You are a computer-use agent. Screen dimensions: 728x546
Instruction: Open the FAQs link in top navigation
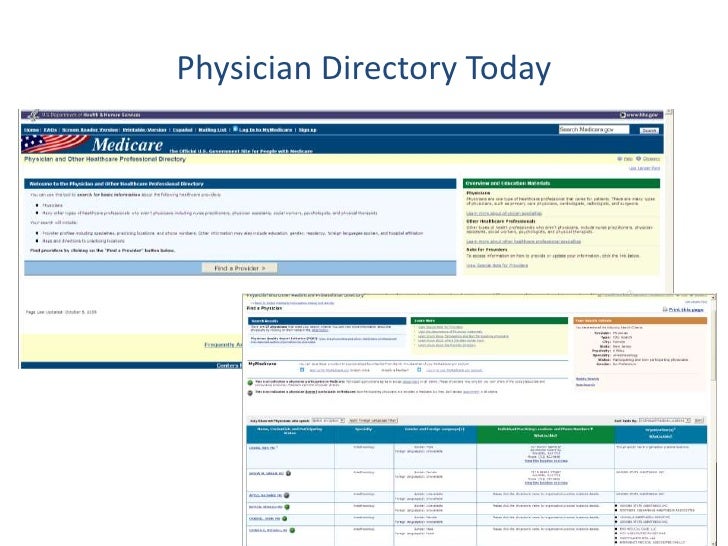[x=50, y=130]
